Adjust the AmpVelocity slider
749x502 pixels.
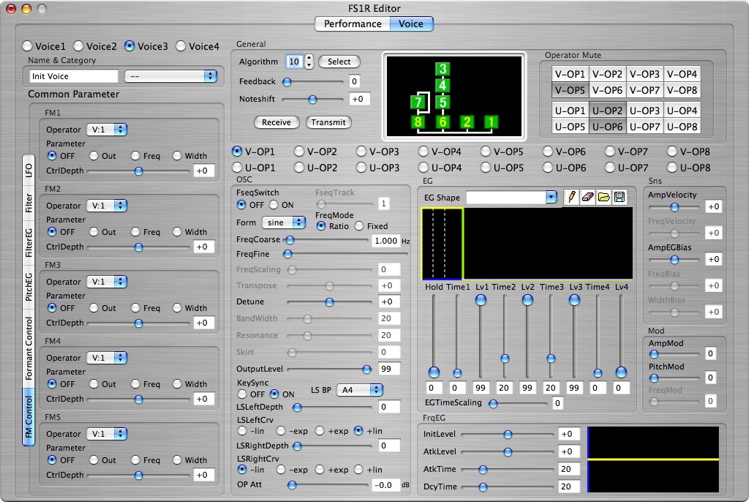coord(674,207)
